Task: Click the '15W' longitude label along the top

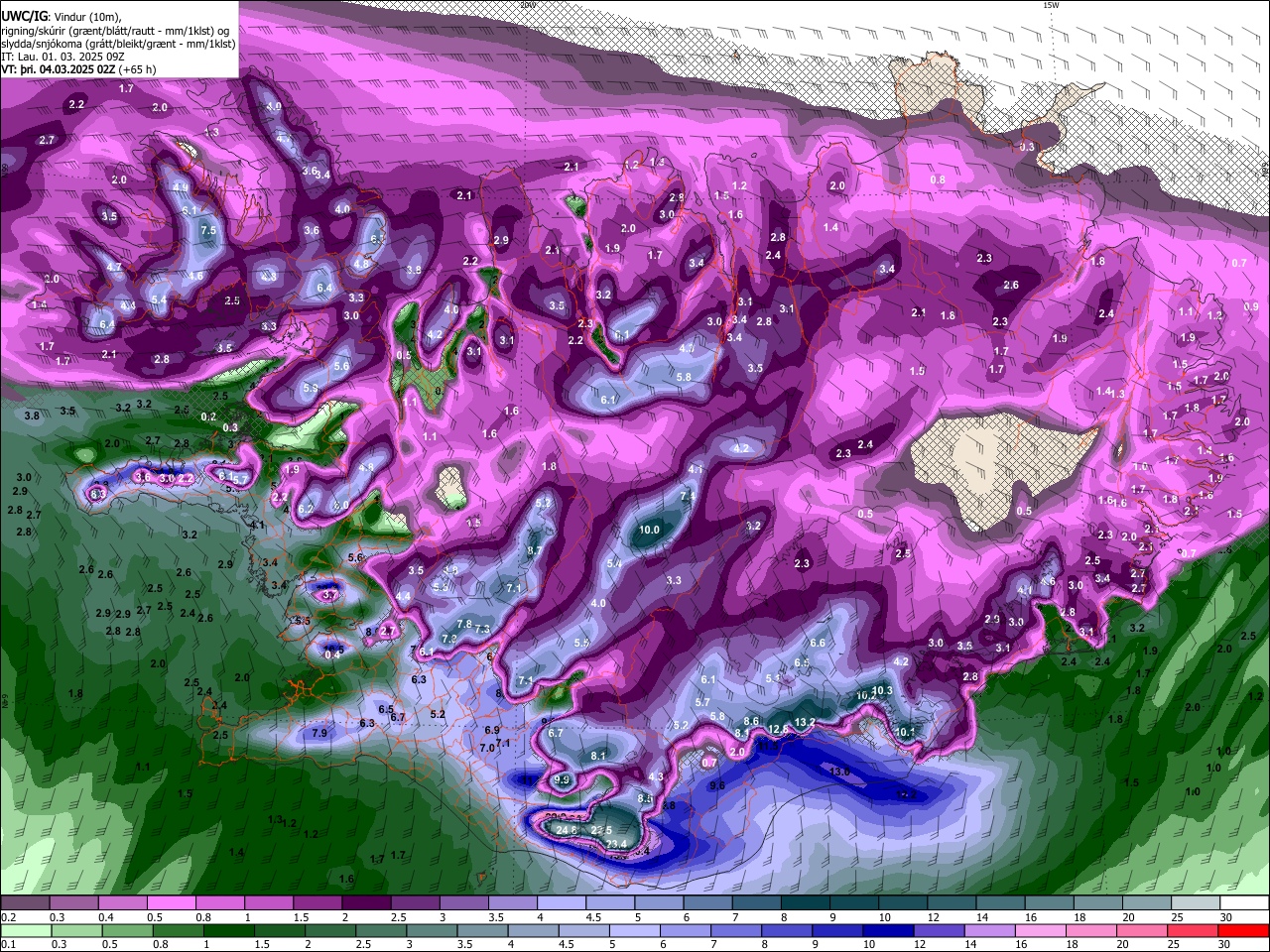Action: 1051,5
